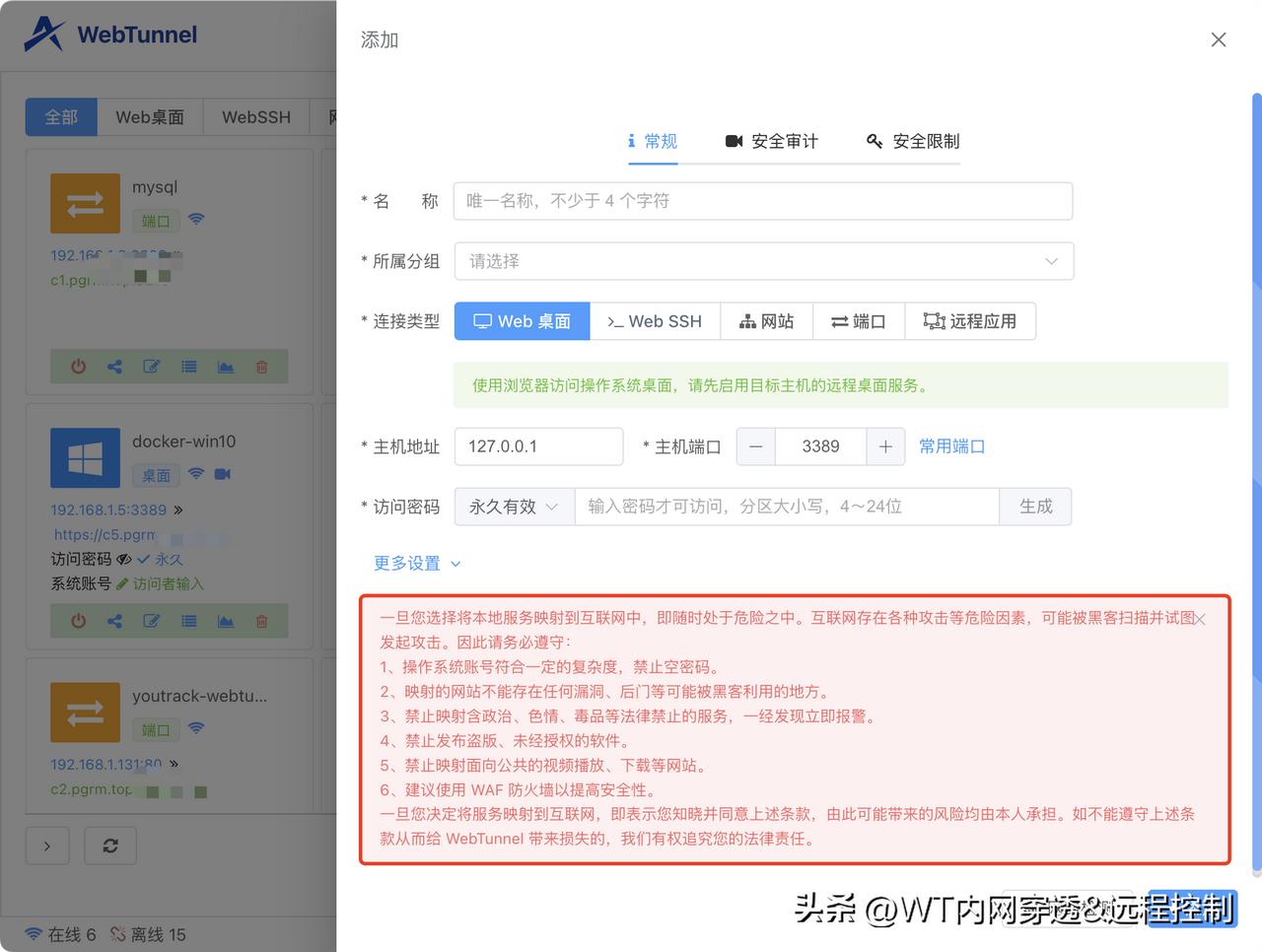Delete the docker-win10 connection
1262x952 pixels.
point(261,621)
